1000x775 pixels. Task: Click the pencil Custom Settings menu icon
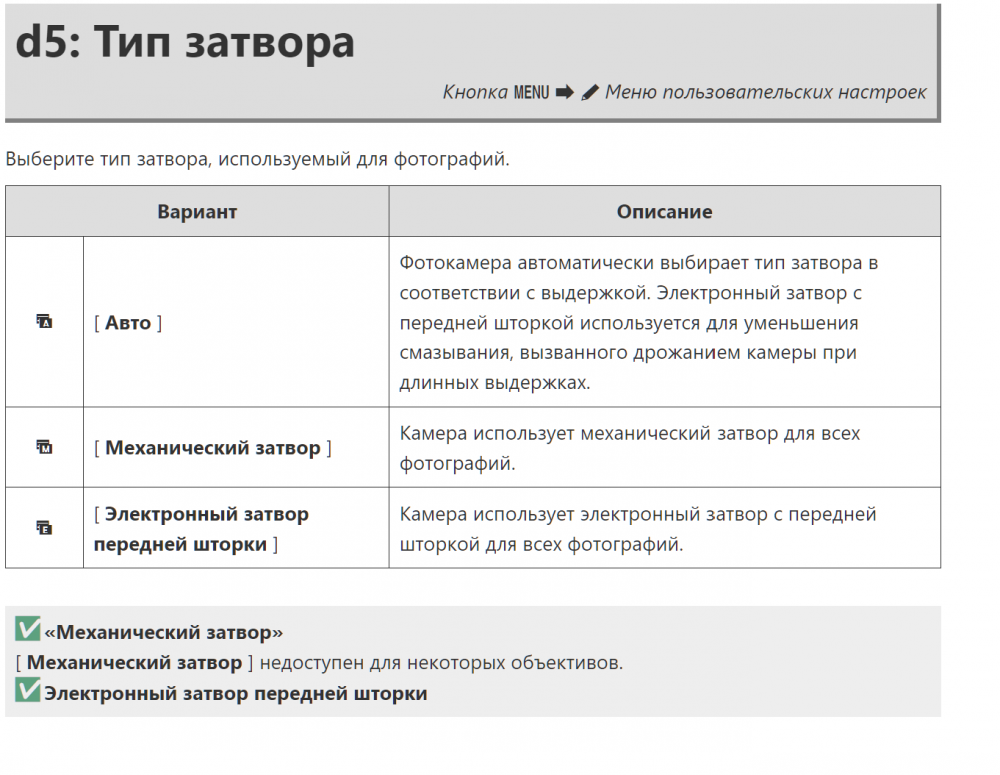[590, 92]
